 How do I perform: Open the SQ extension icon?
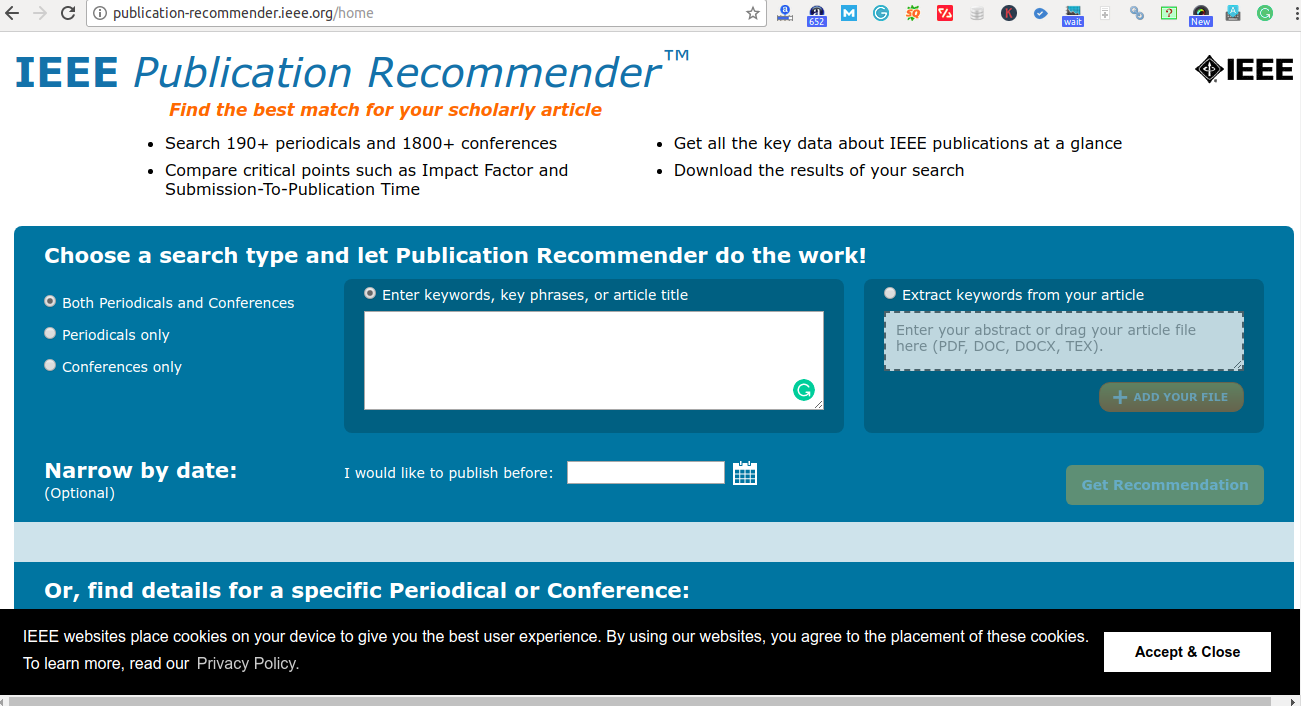[x=913, y=13]
